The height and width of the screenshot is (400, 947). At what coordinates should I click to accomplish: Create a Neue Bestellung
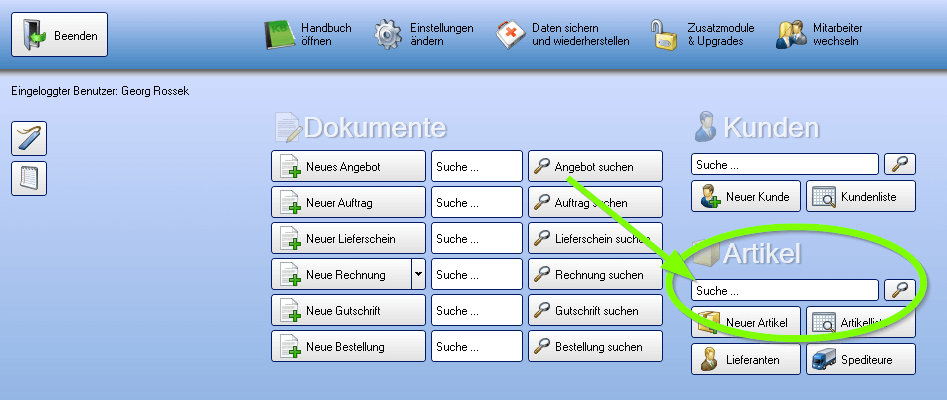348,347
